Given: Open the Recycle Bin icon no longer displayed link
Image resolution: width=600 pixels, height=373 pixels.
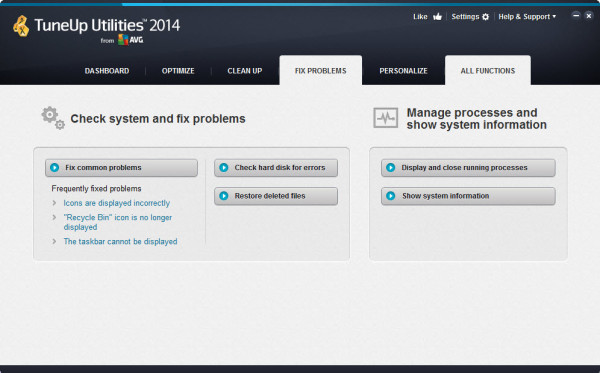Looking at the screenshot, I should point(118,222).
